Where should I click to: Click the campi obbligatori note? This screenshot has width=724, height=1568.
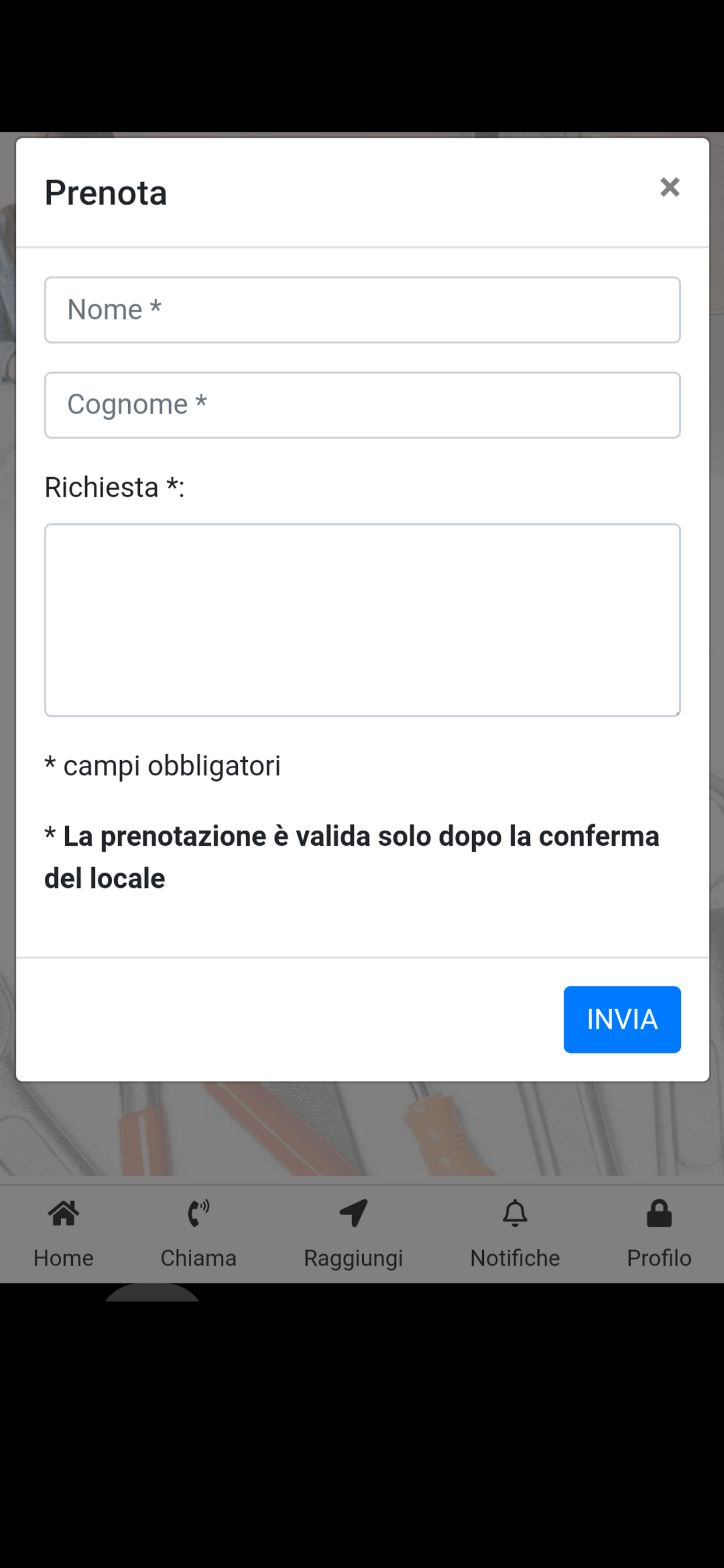(x=163, y=766)
